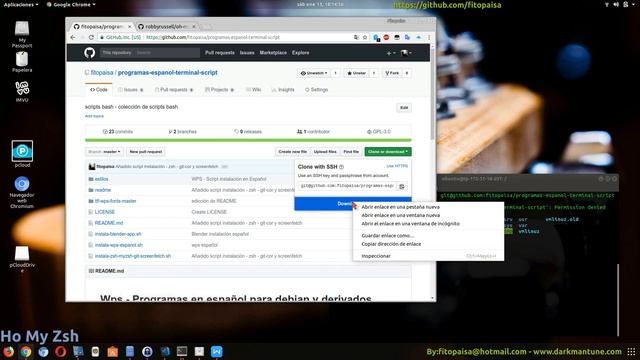Open Firefox from the bottom dock
640x360 pixels.
tap(9, 351)
